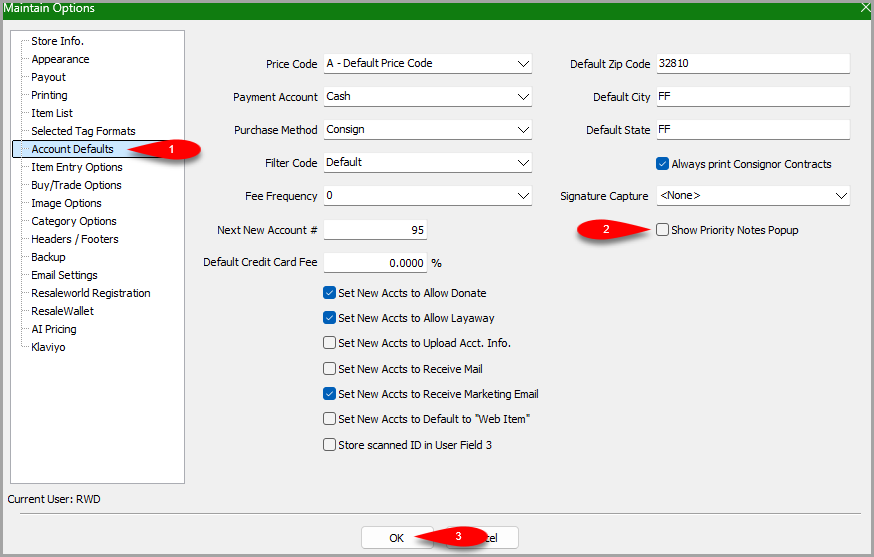Open Category Options page

(74, 221)
